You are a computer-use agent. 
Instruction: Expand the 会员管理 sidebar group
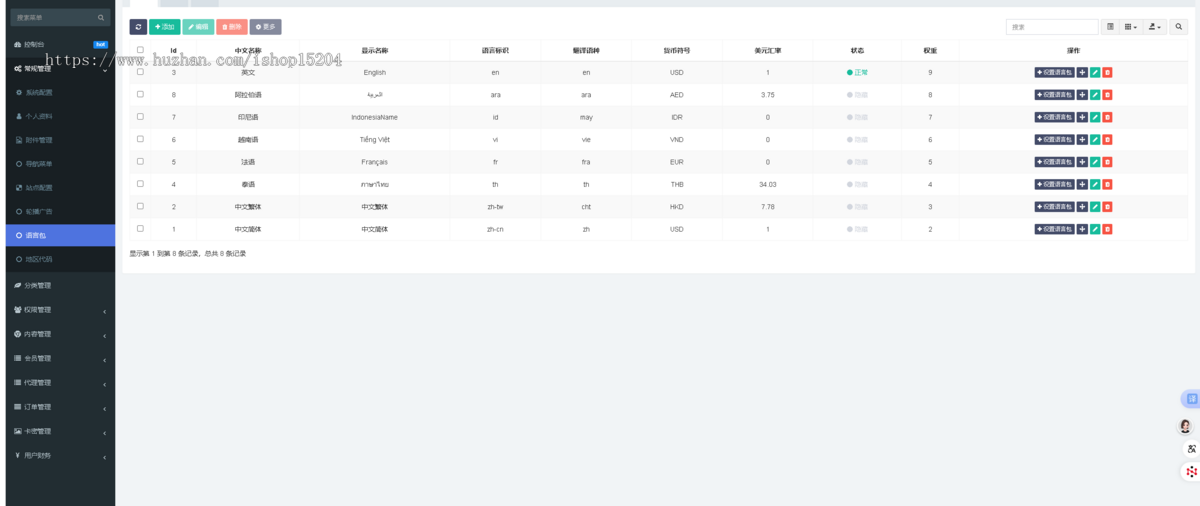[60, 358]
